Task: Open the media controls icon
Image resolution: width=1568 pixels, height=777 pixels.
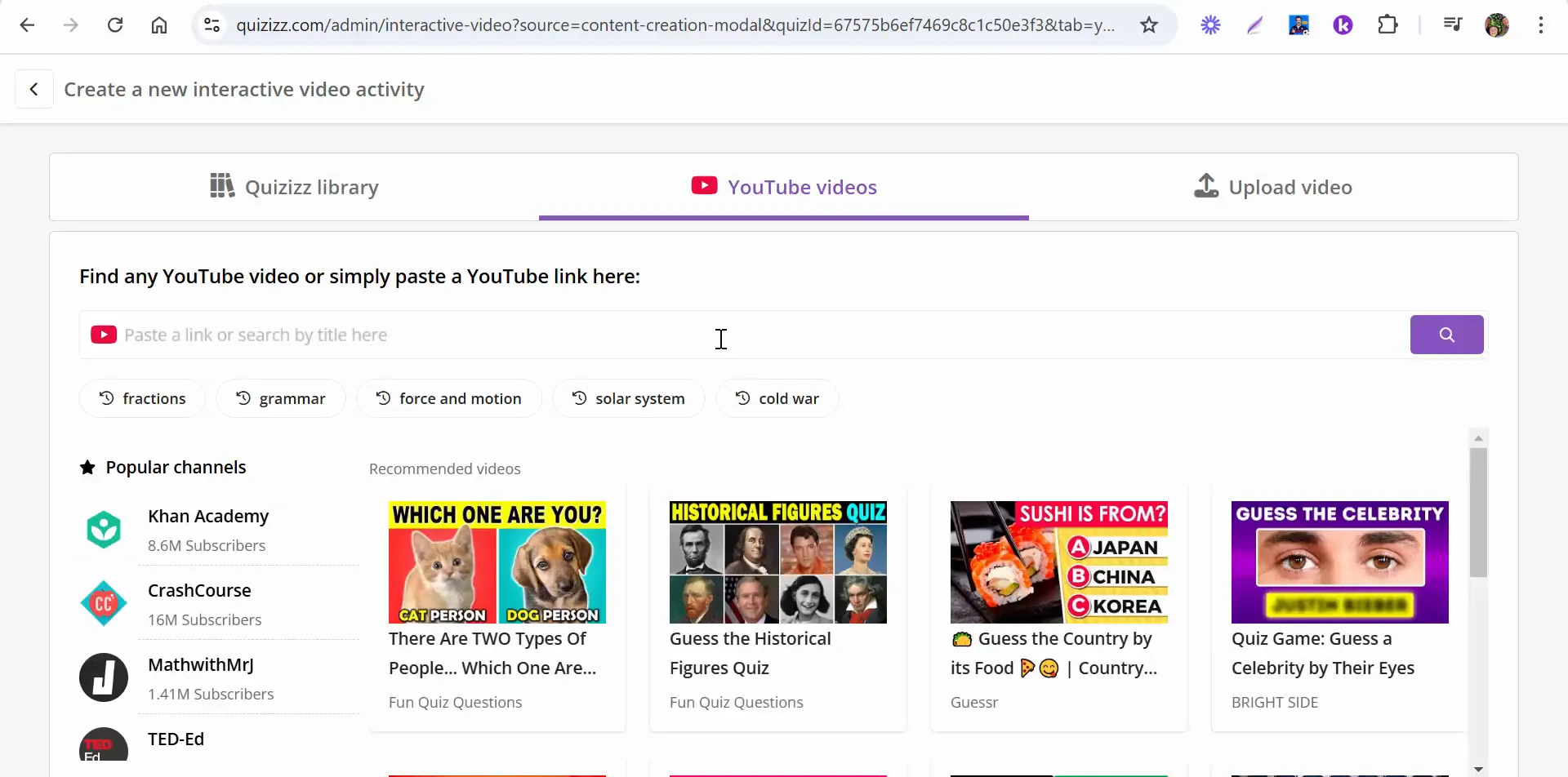Action: coord(1452,25)
